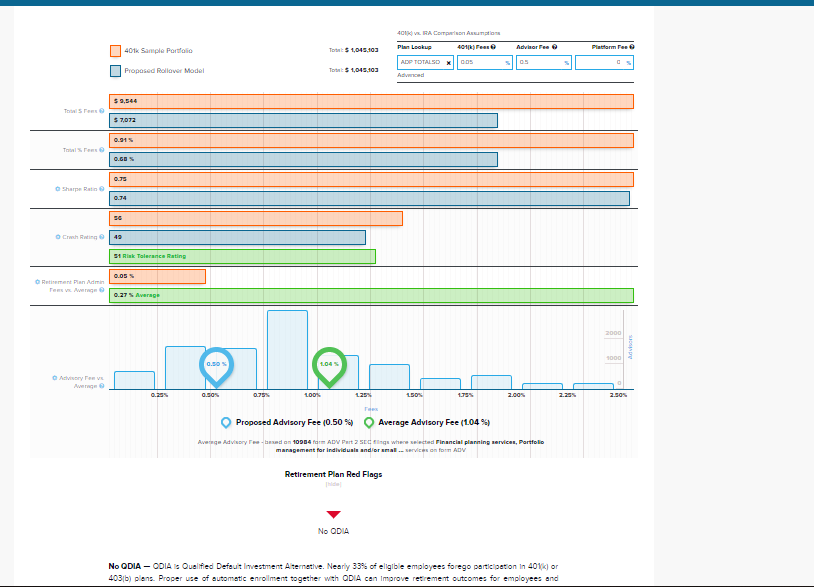This screenshot has width=814, height=587.
Task: Expand the Advanced assumptions link
Action: pyautogui.click(x=411, y=75)
